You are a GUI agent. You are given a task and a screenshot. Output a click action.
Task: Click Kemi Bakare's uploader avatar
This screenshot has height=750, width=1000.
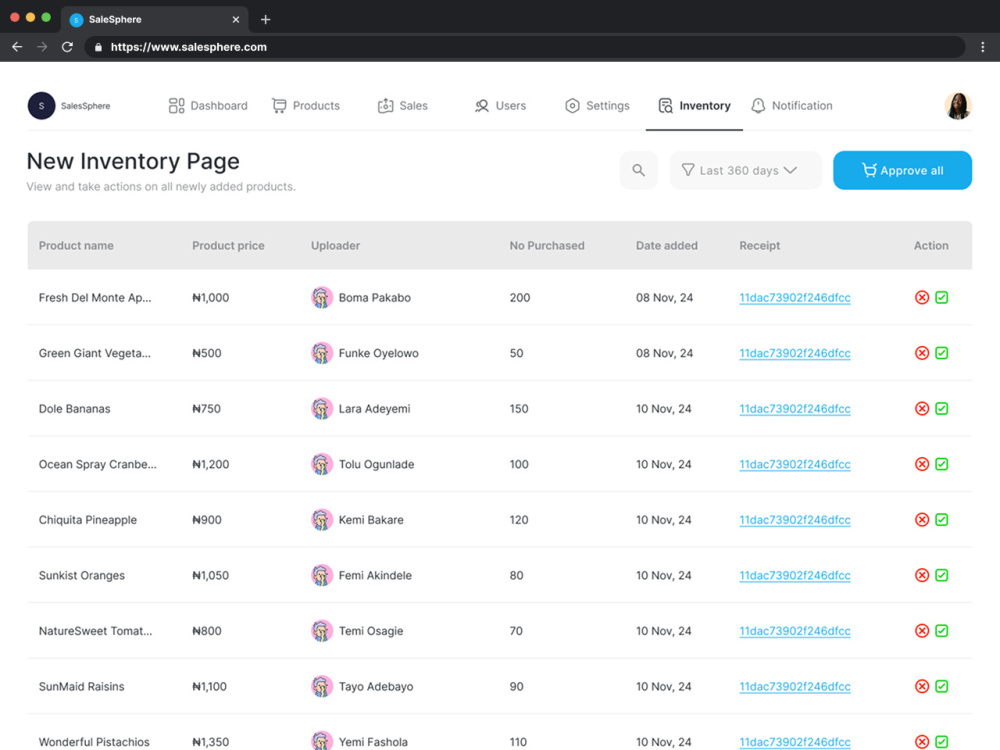pyautogui.click(x=322, y=519)
